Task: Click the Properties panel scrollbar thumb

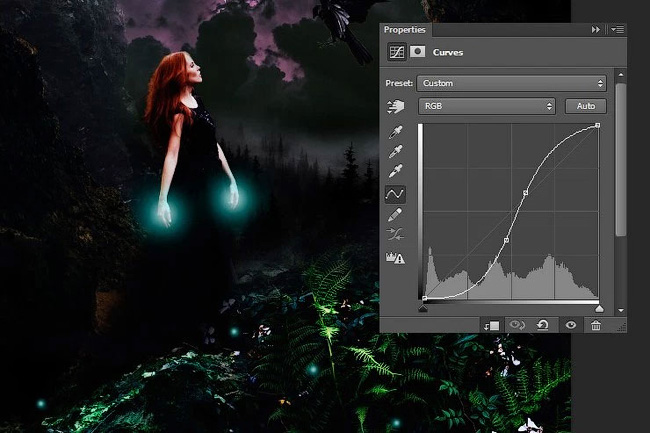Action: (621, 160)
